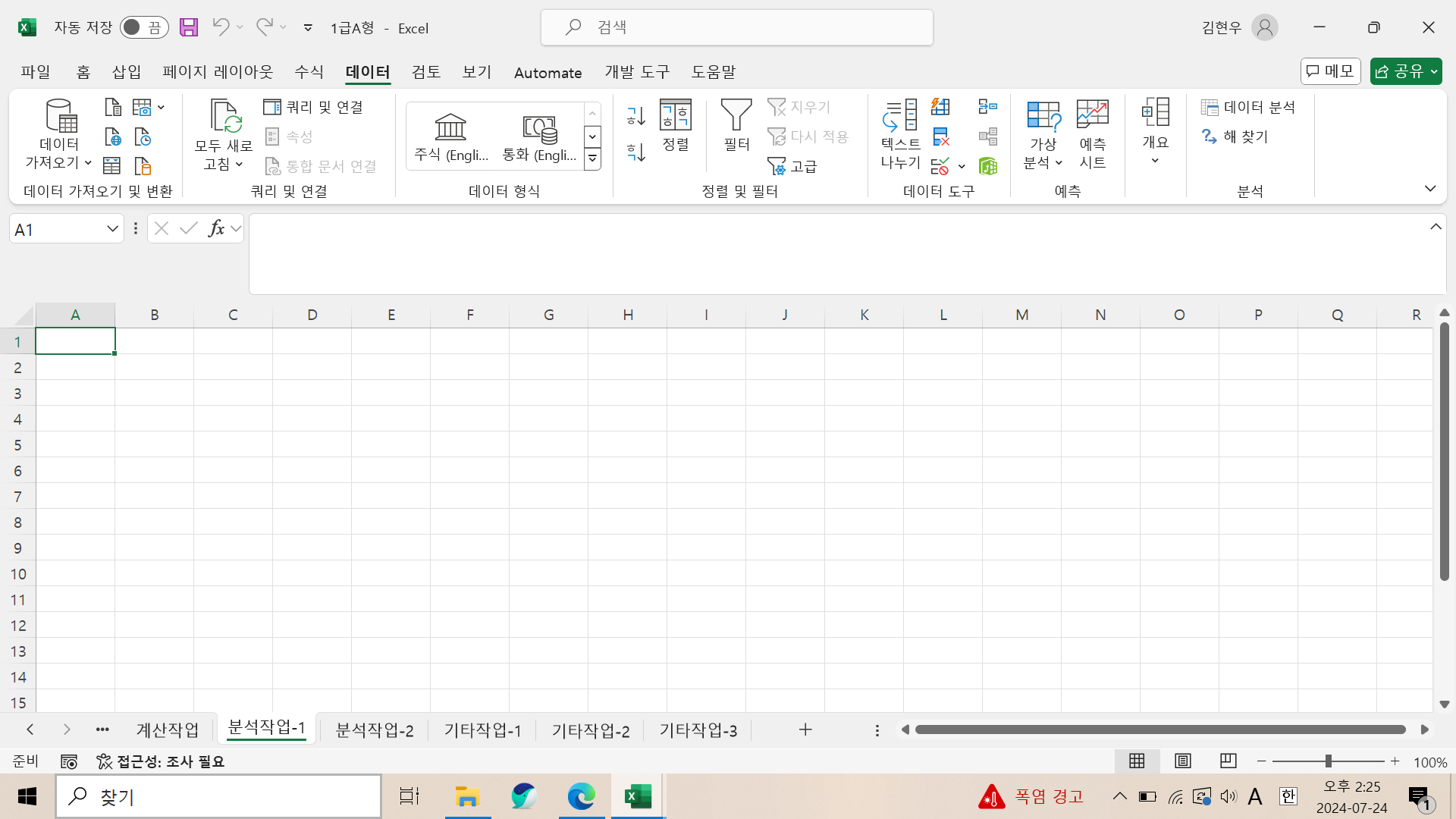Screen dimensions: 1456x819
Task: Click the 공유 share button
Action: [x=1399, y=71]
